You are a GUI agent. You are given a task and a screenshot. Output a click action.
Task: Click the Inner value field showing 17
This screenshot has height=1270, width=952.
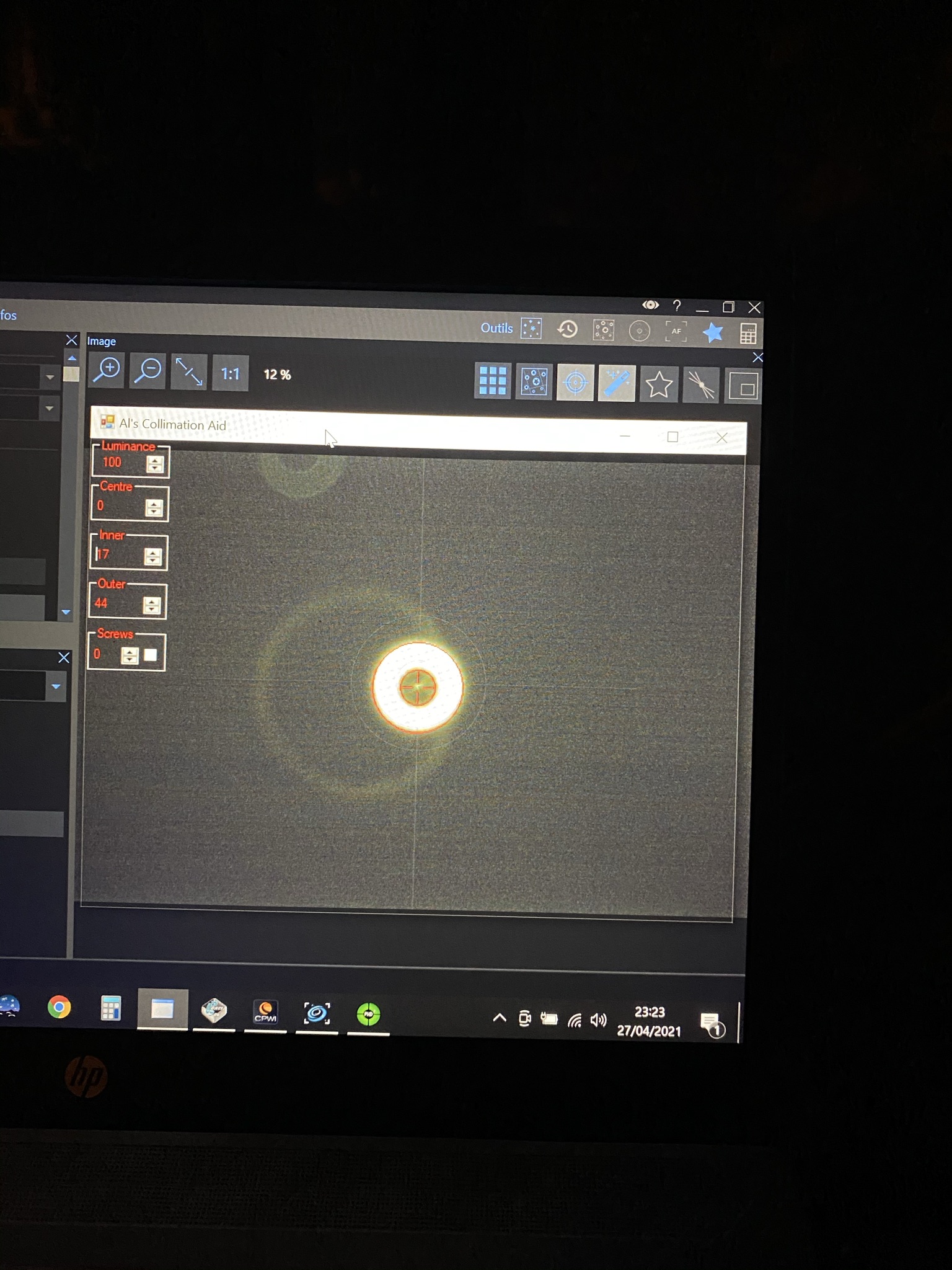pos(117,555)
